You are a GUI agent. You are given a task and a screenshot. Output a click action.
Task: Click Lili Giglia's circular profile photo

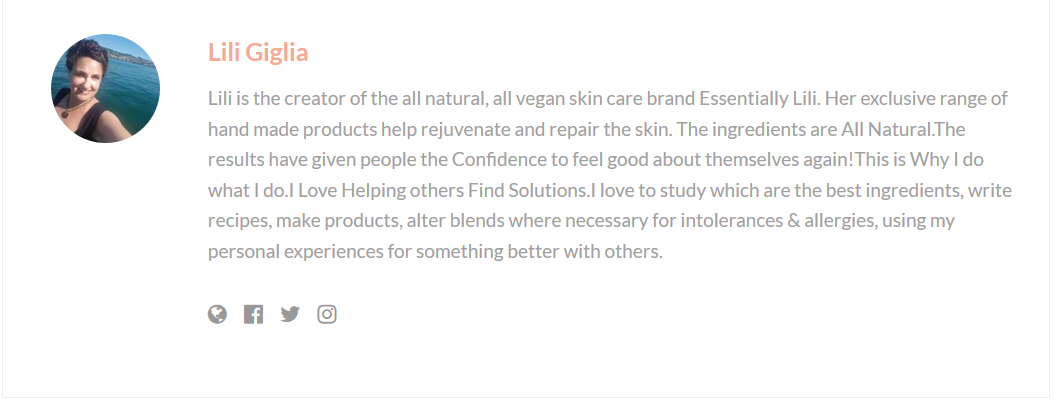[x=106, y=88]
